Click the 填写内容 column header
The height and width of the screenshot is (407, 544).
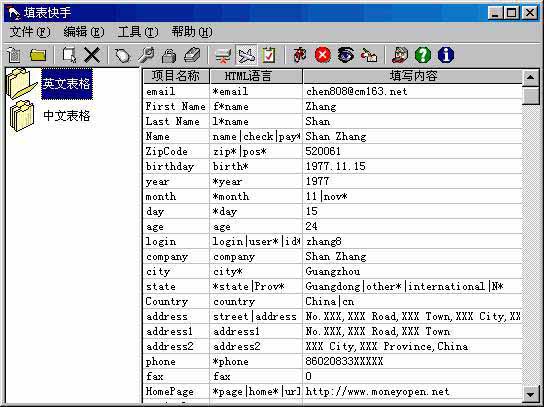pyautogui.click(x=413, y=76)
